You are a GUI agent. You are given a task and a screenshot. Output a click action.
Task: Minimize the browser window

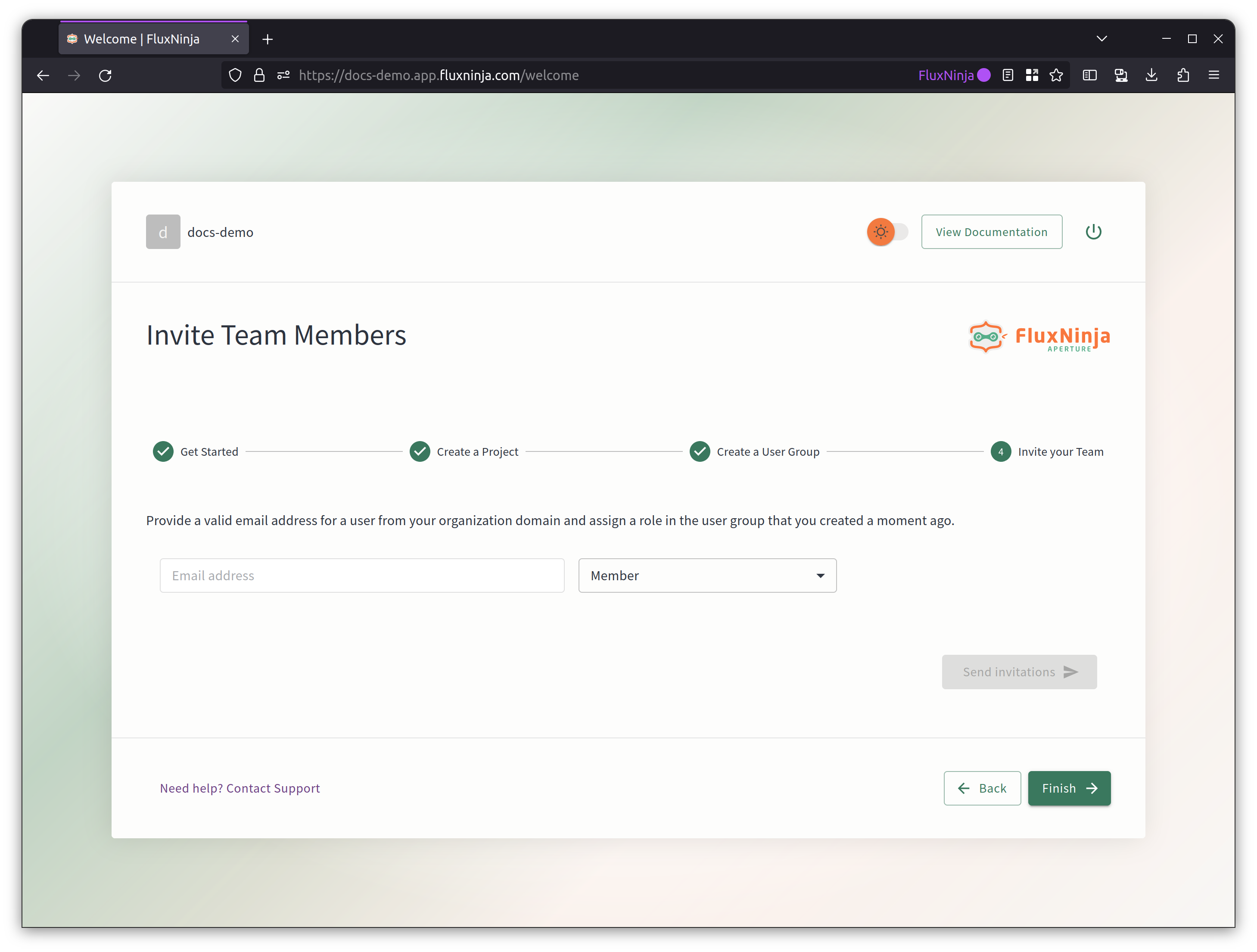tap(1167, 39)
